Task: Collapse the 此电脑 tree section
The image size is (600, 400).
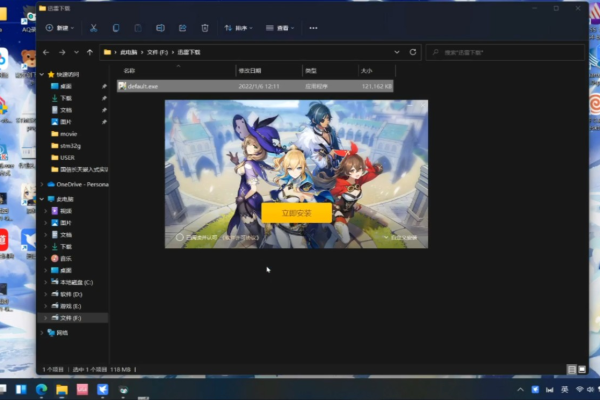Action: (42, 199)
